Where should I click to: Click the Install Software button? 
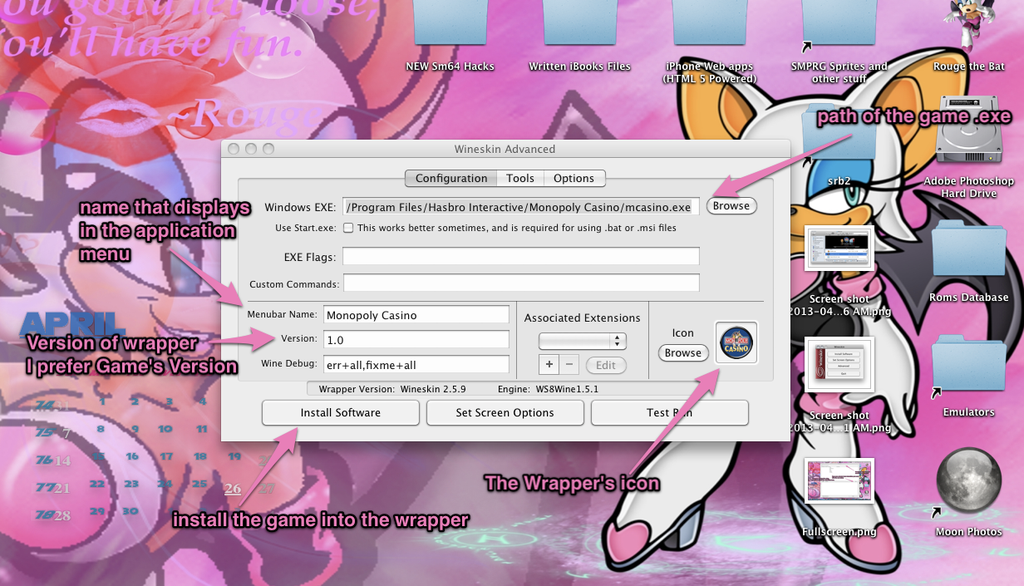click(340, 412)
